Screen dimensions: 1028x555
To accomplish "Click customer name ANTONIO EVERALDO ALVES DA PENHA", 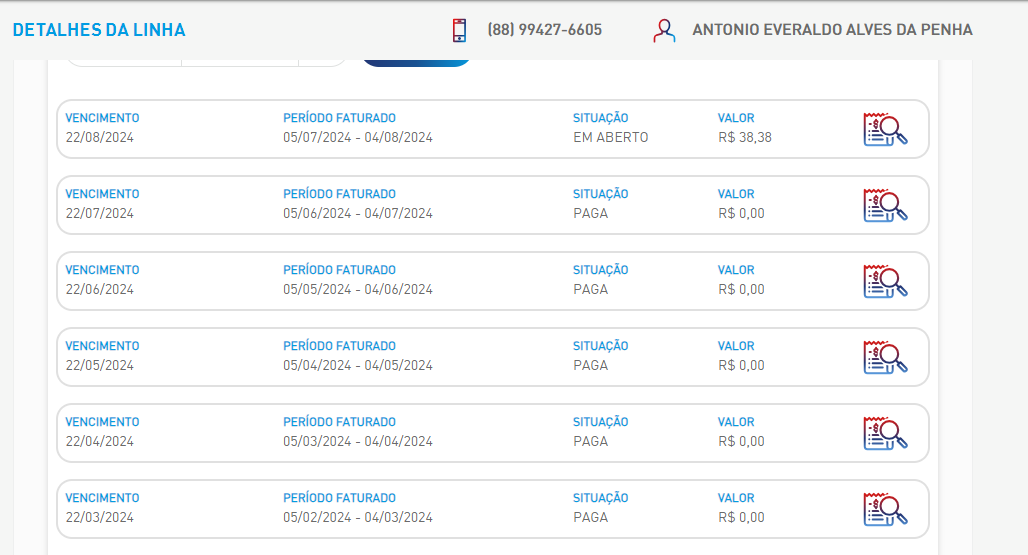I will tap(832, 30).
